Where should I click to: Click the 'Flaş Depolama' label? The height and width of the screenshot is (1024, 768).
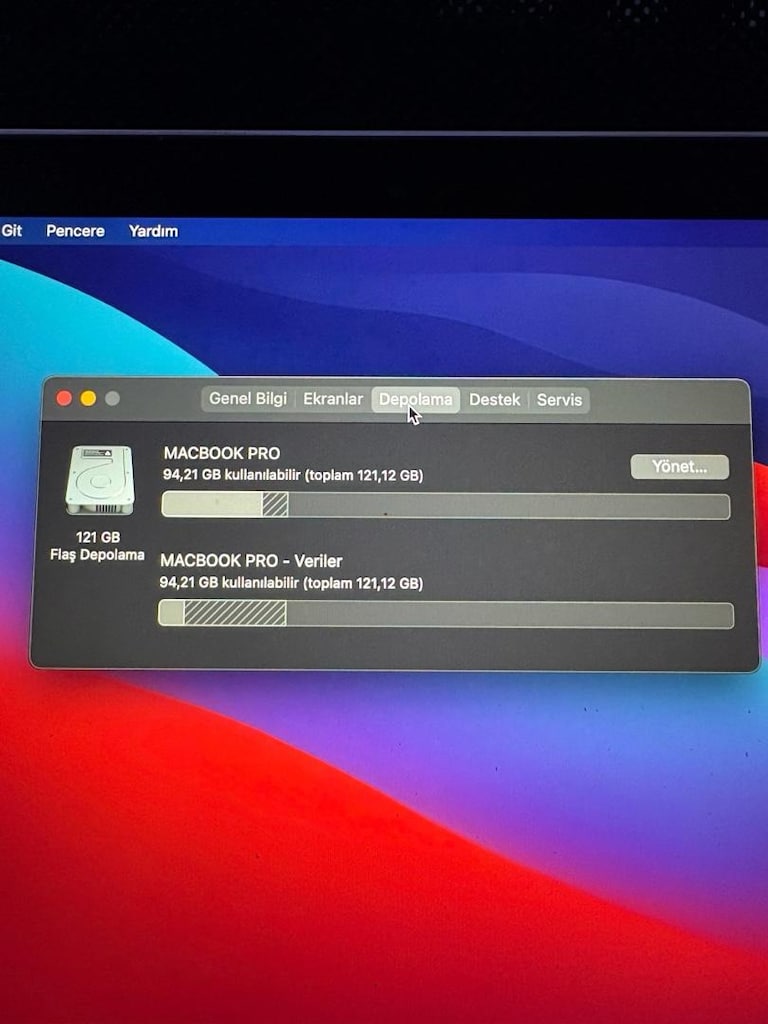pyautogui.click(x=97, y=555)
